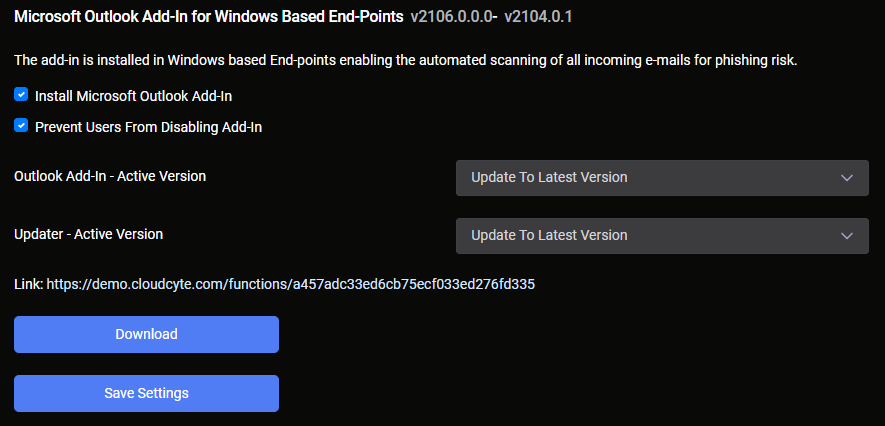
Task: Click the v2104.0.1 version number
Action: coord(543,17)
